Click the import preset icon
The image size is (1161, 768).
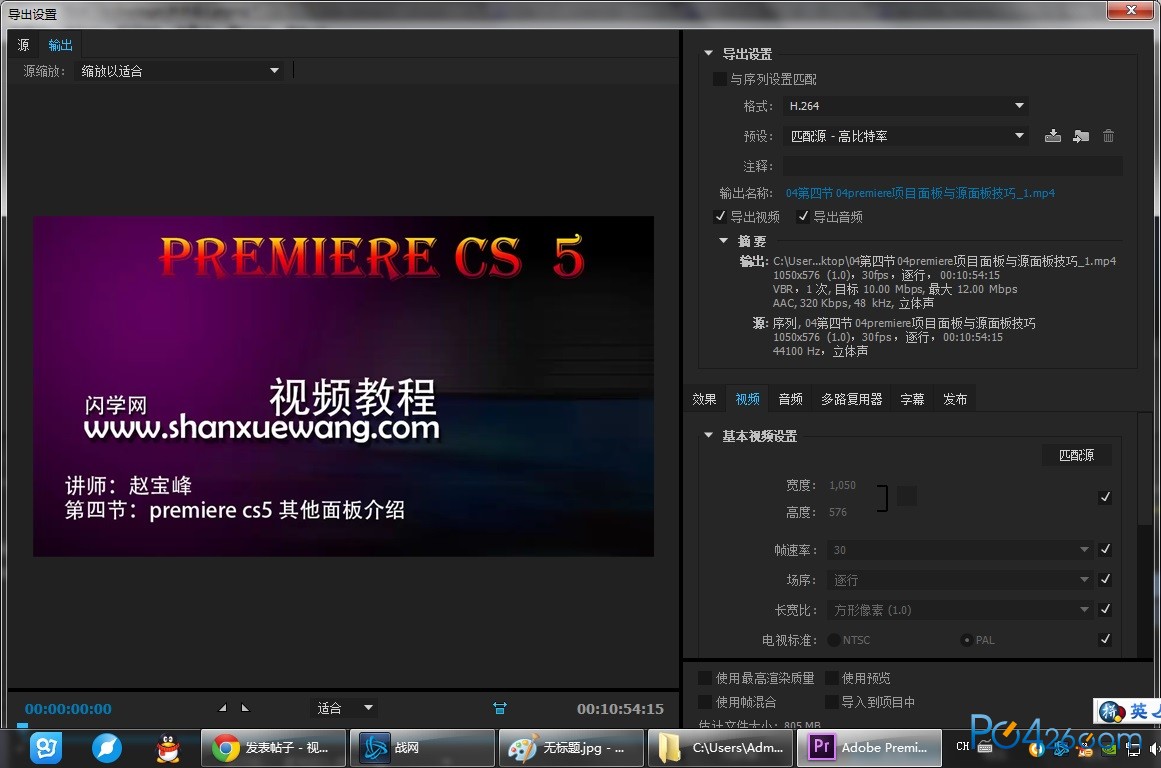pyautogui.click(x=1081, y=136)
